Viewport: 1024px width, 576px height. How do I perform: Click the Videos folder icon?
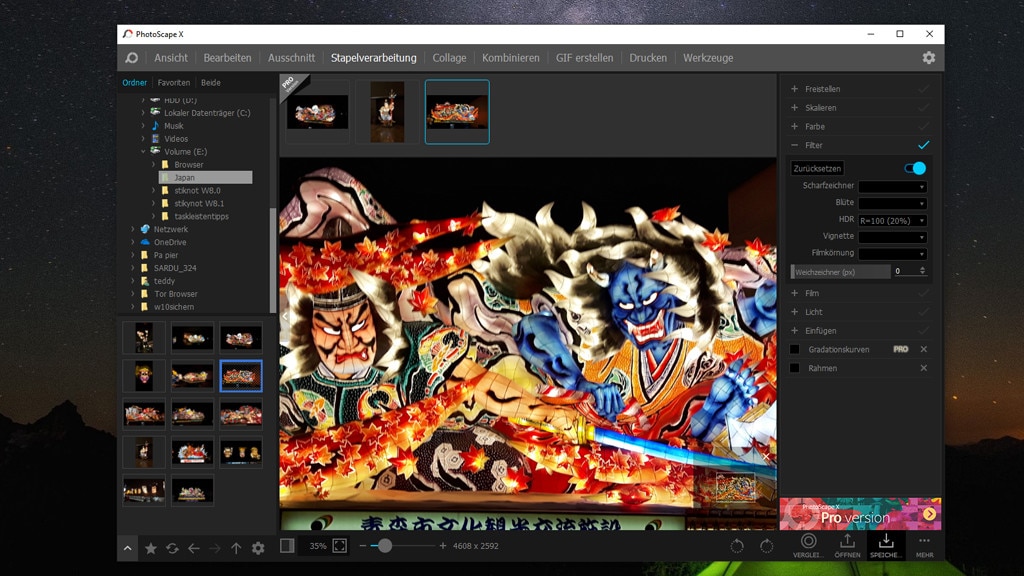[155, 138]
